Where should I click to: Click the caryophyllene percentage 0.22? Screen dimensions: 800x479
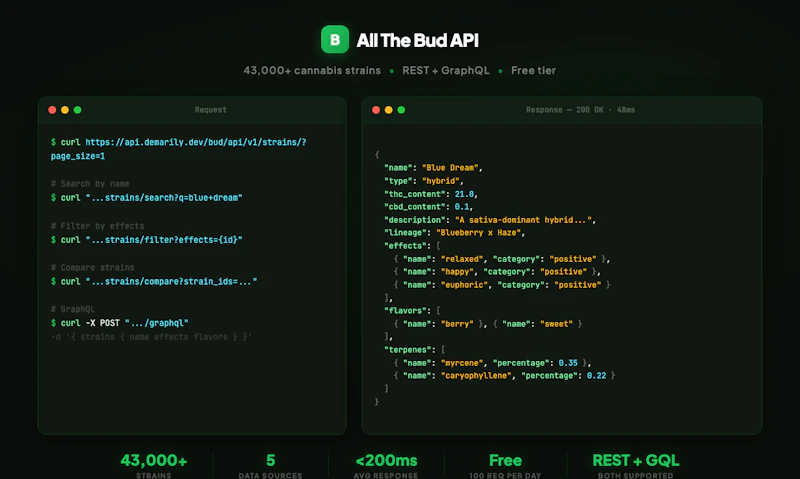tap(596, 376)
